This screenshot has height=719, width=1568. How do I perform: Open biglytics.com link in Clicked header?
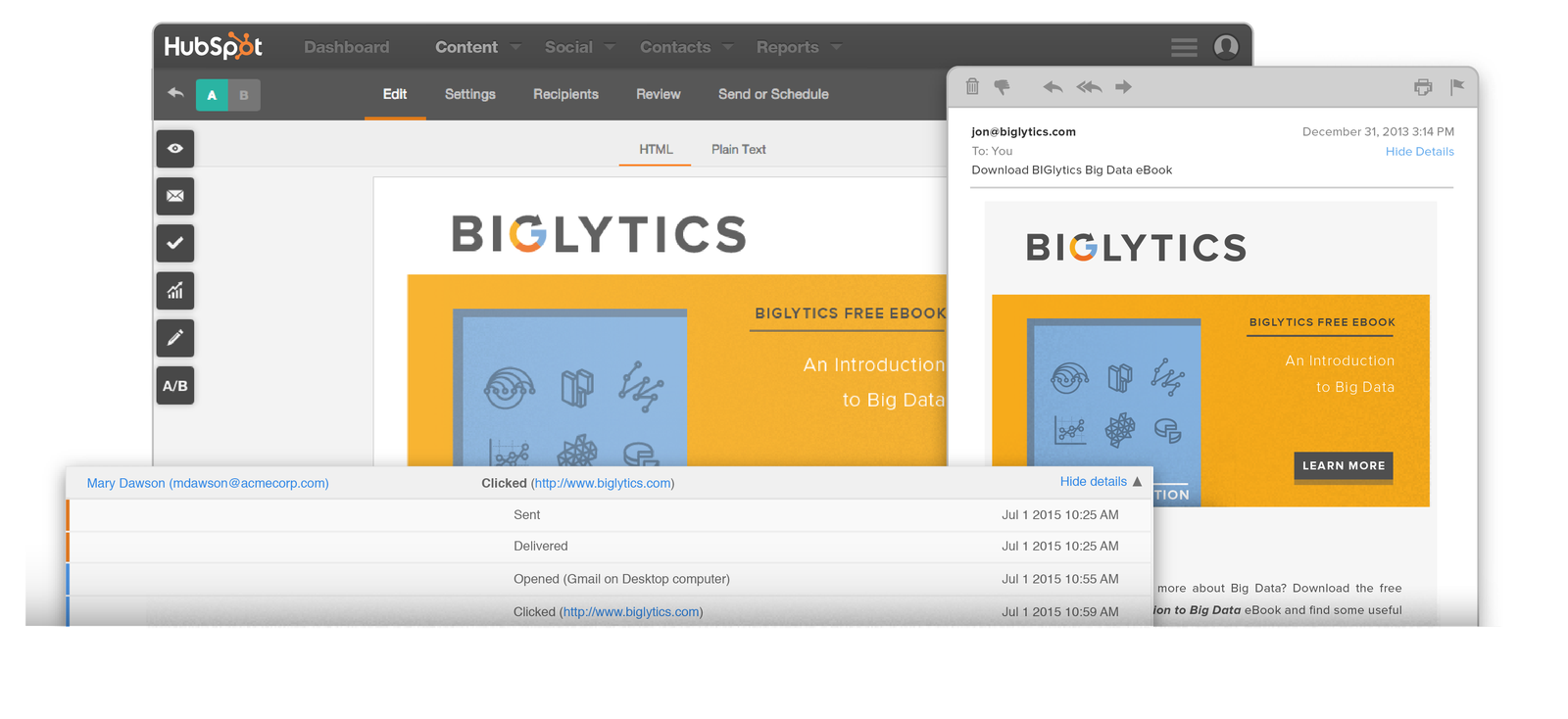603,483
